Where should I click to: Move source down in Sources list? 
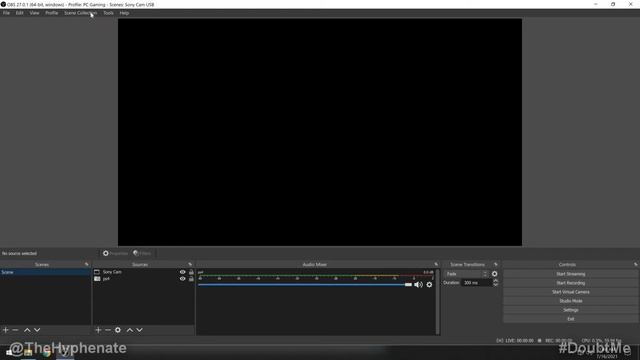(140, 330)
